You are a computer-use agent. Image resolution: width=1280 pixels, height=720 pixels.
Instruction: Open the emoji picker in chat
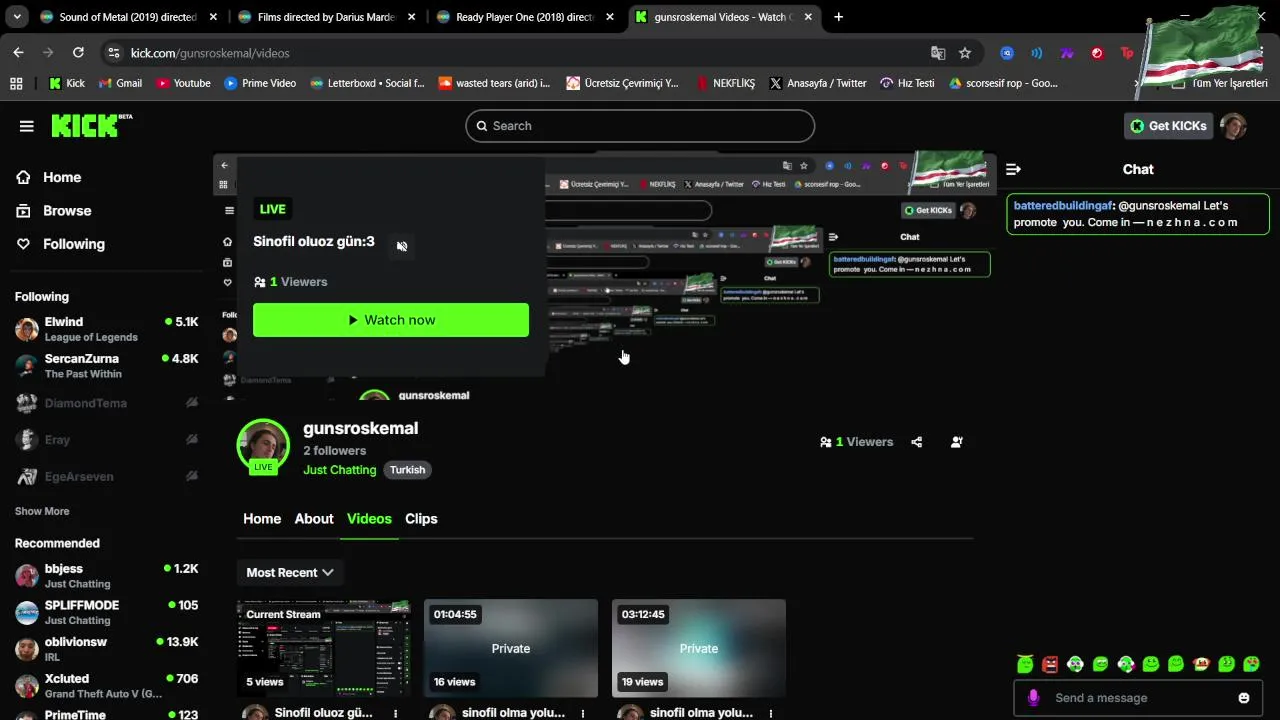click(1244, 698)
